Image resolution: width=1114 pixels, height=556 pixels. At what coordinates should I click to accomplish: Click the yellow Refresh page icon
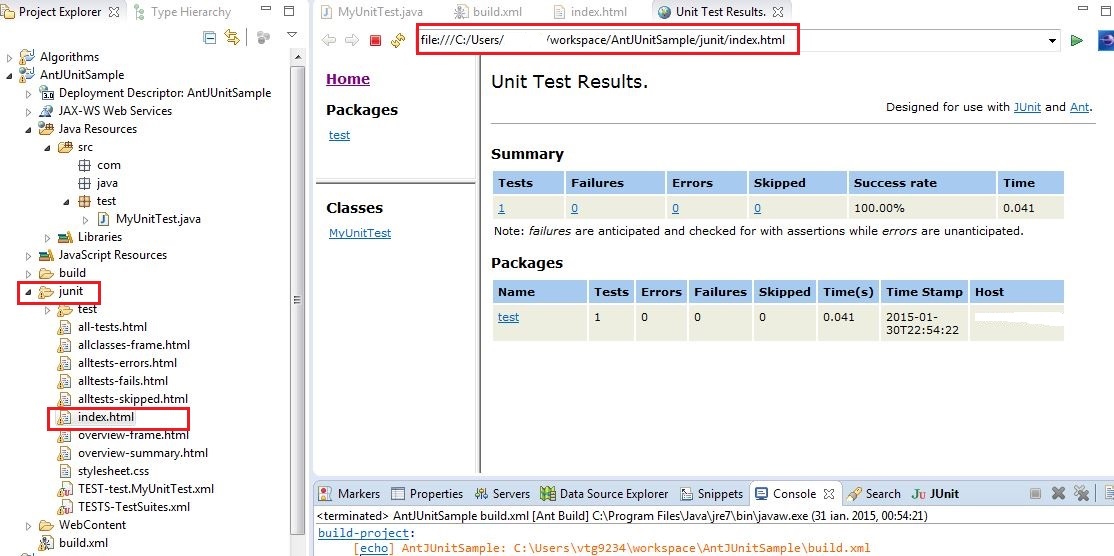398,41
